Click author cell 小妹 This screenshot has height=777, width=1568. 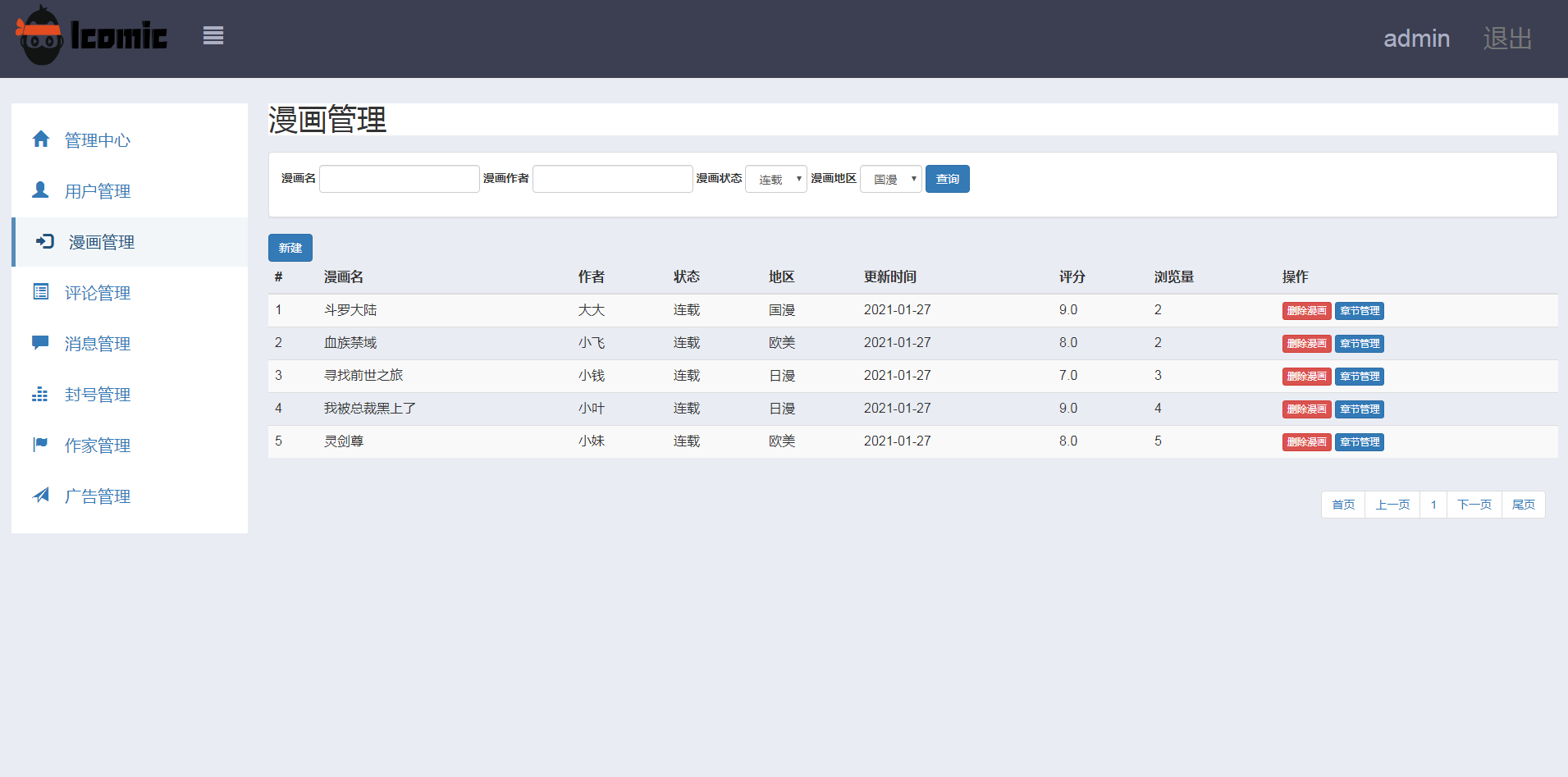(x=592, y=441)
